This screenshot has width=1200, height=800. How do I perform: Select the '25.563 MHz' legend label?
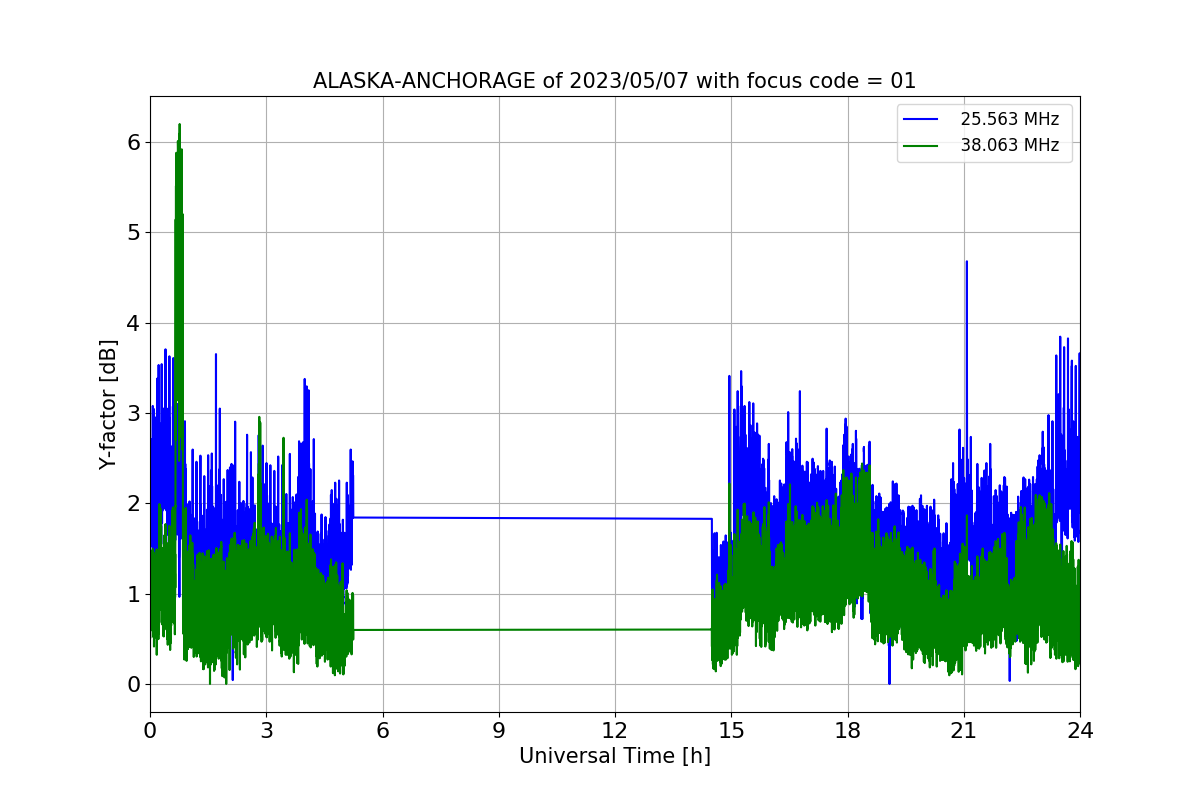[1010, 119]
